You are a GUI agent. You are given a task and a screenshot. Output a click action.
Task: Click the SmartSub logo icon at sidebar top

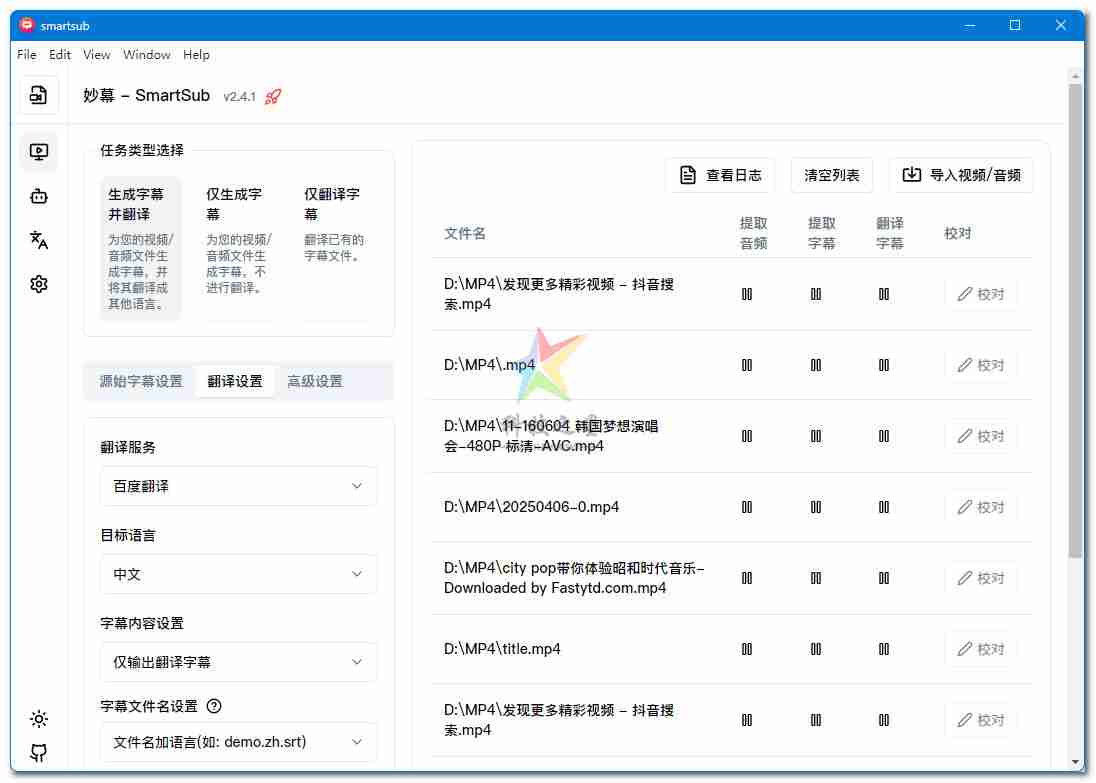38,93
